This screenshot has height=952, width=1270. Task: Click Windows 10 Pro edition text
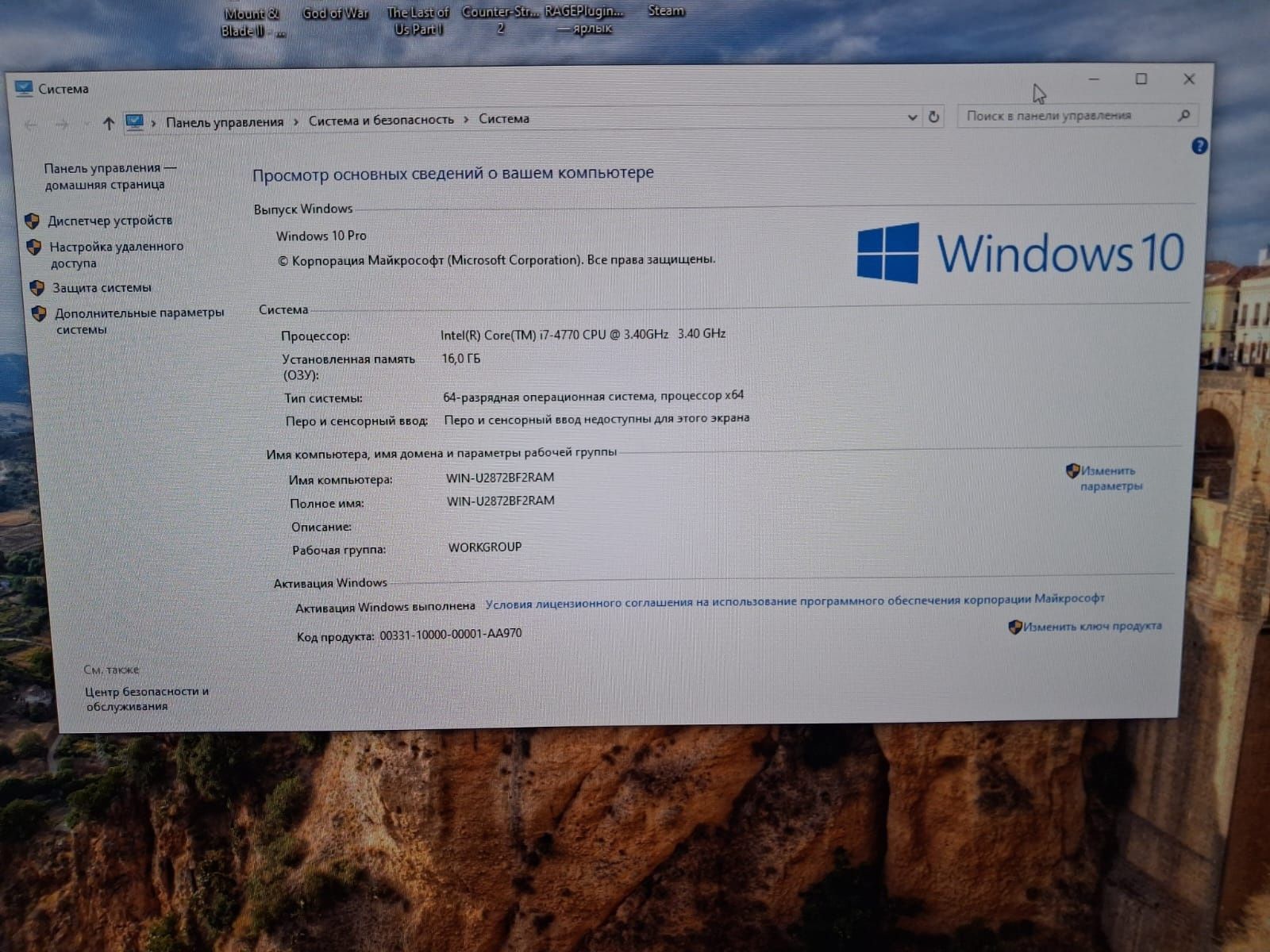pyautogui.click(x=321, y=236)
